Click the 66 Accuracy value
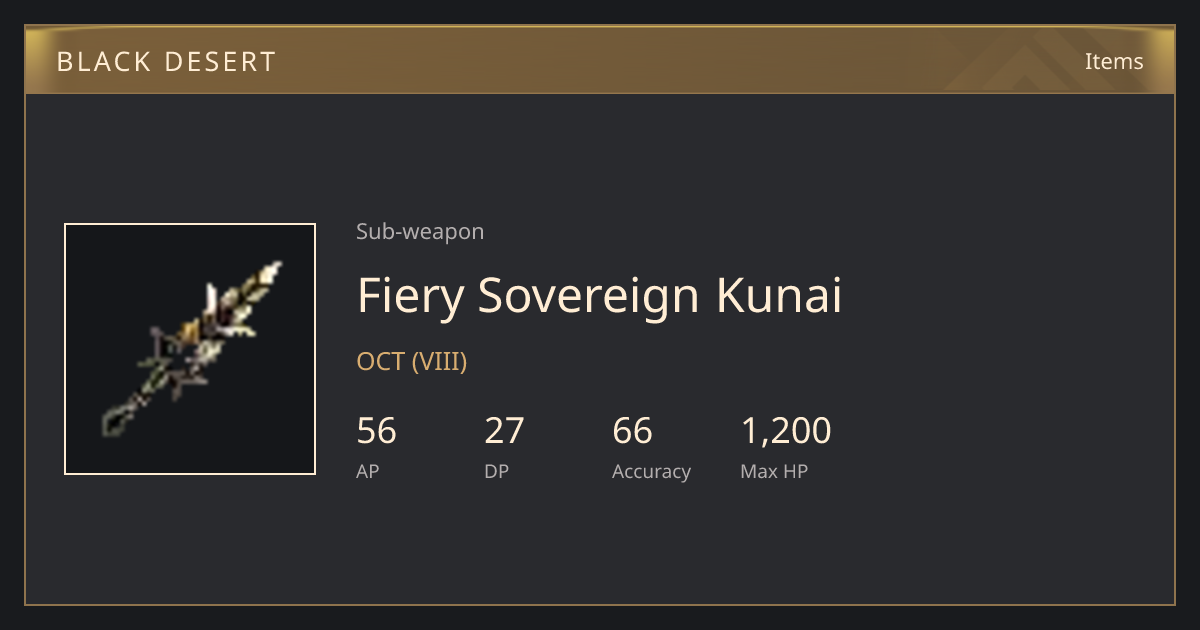 pyautogui.click(x=632, y=431)
